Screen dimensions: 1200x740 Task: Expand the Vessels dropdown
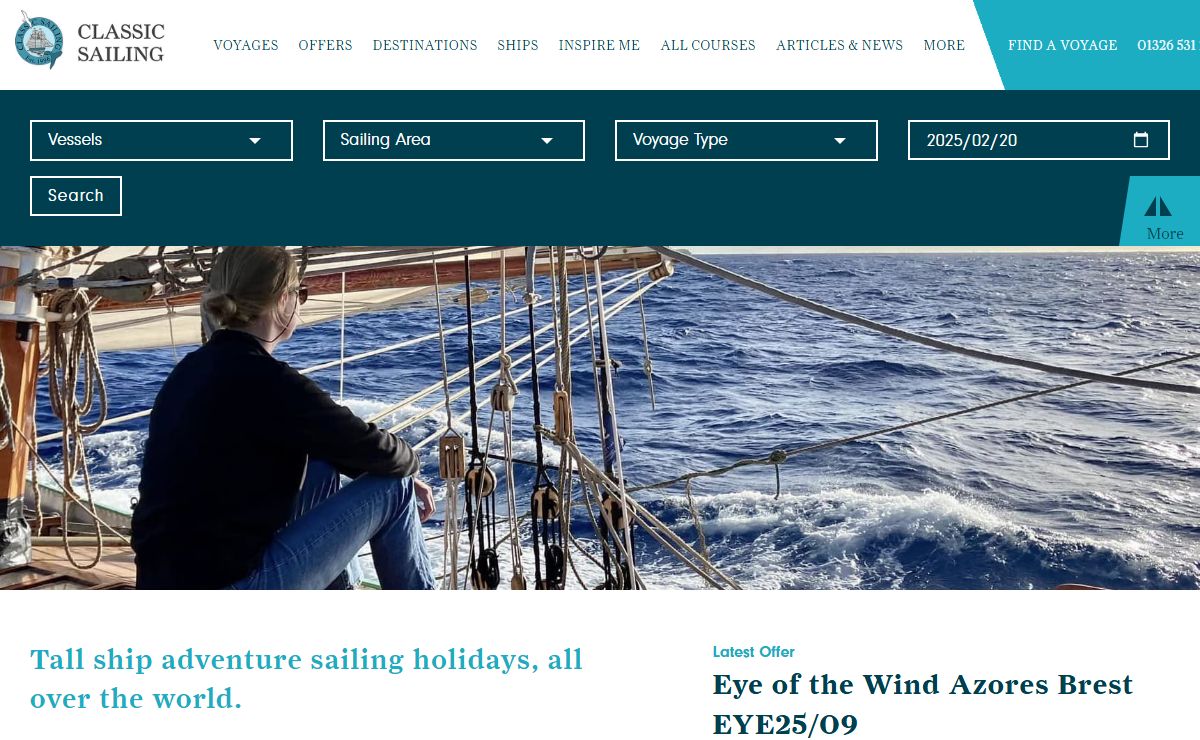[161, 140]
